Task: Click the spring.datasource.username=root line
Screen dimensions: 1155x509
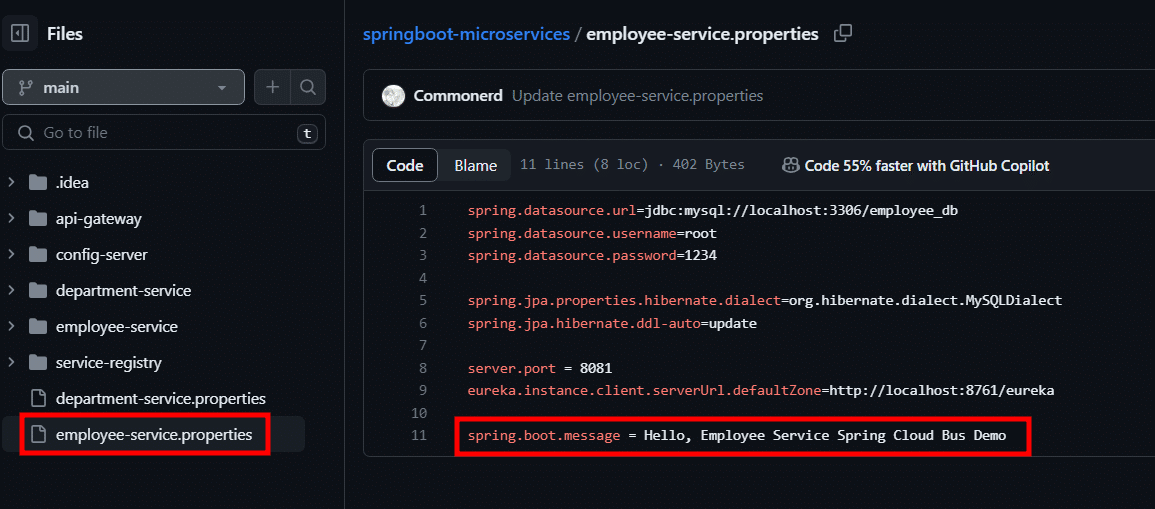Action: coord(591,234)
